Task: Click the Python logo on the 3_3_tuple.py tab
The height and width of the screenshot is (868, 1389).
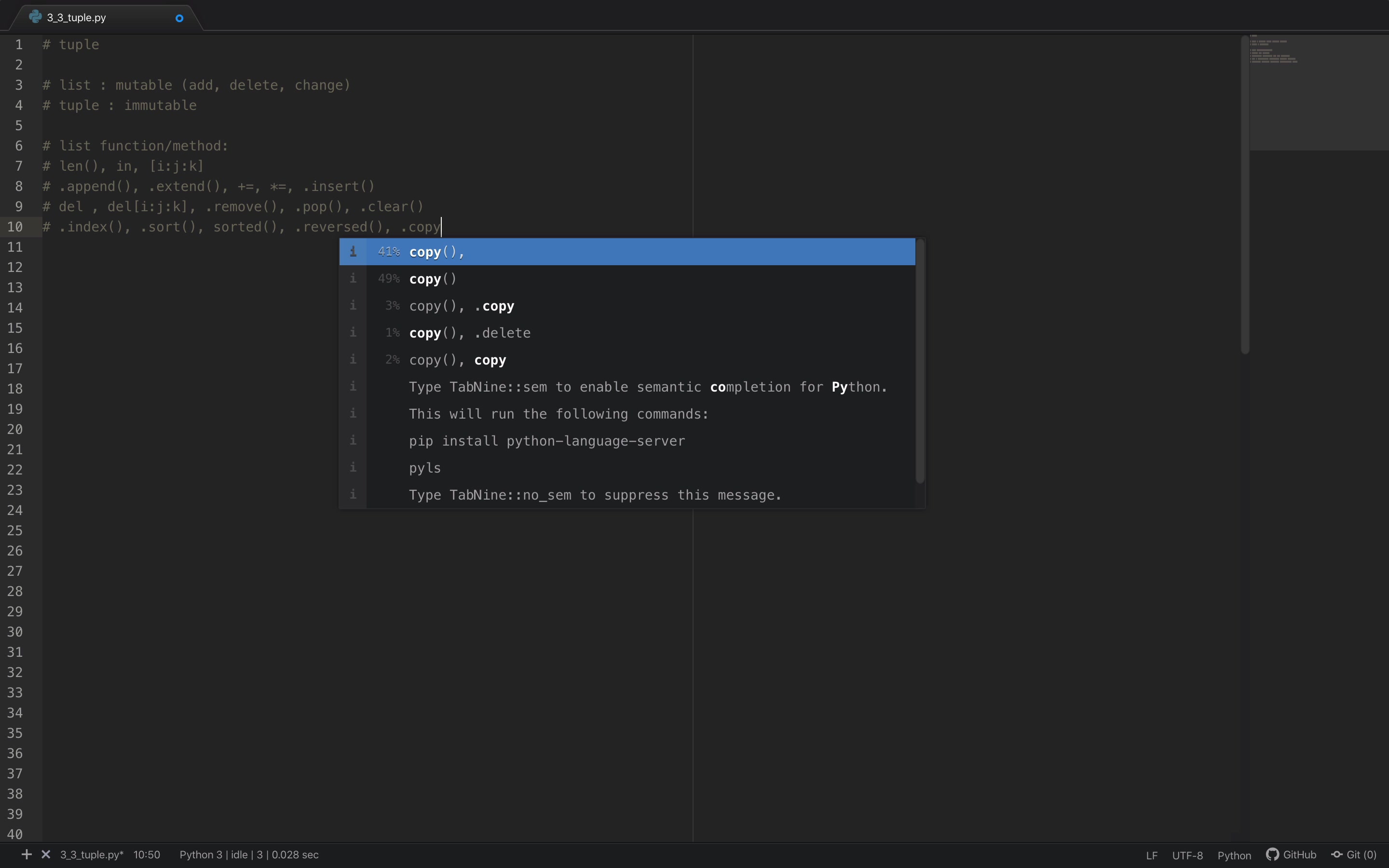Action: (x=35, y=17)
